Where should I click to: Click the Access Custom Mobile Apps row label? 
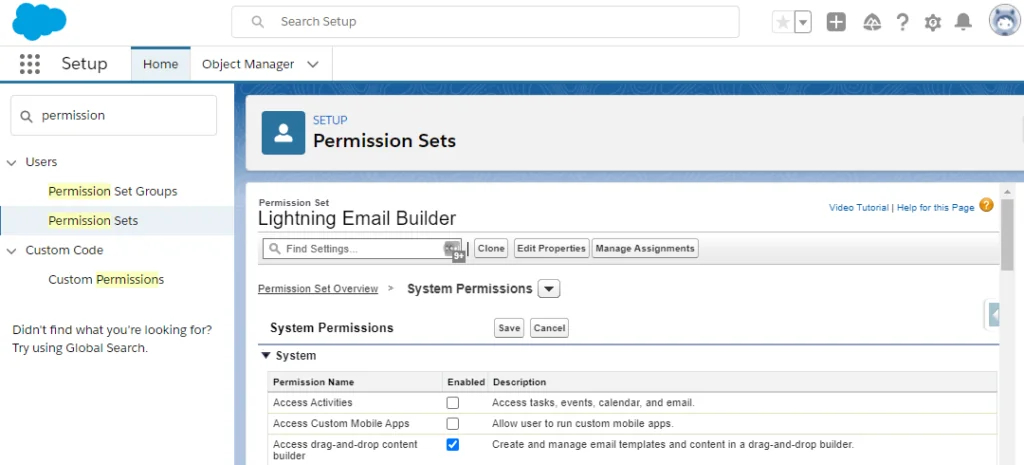point(341,424)
